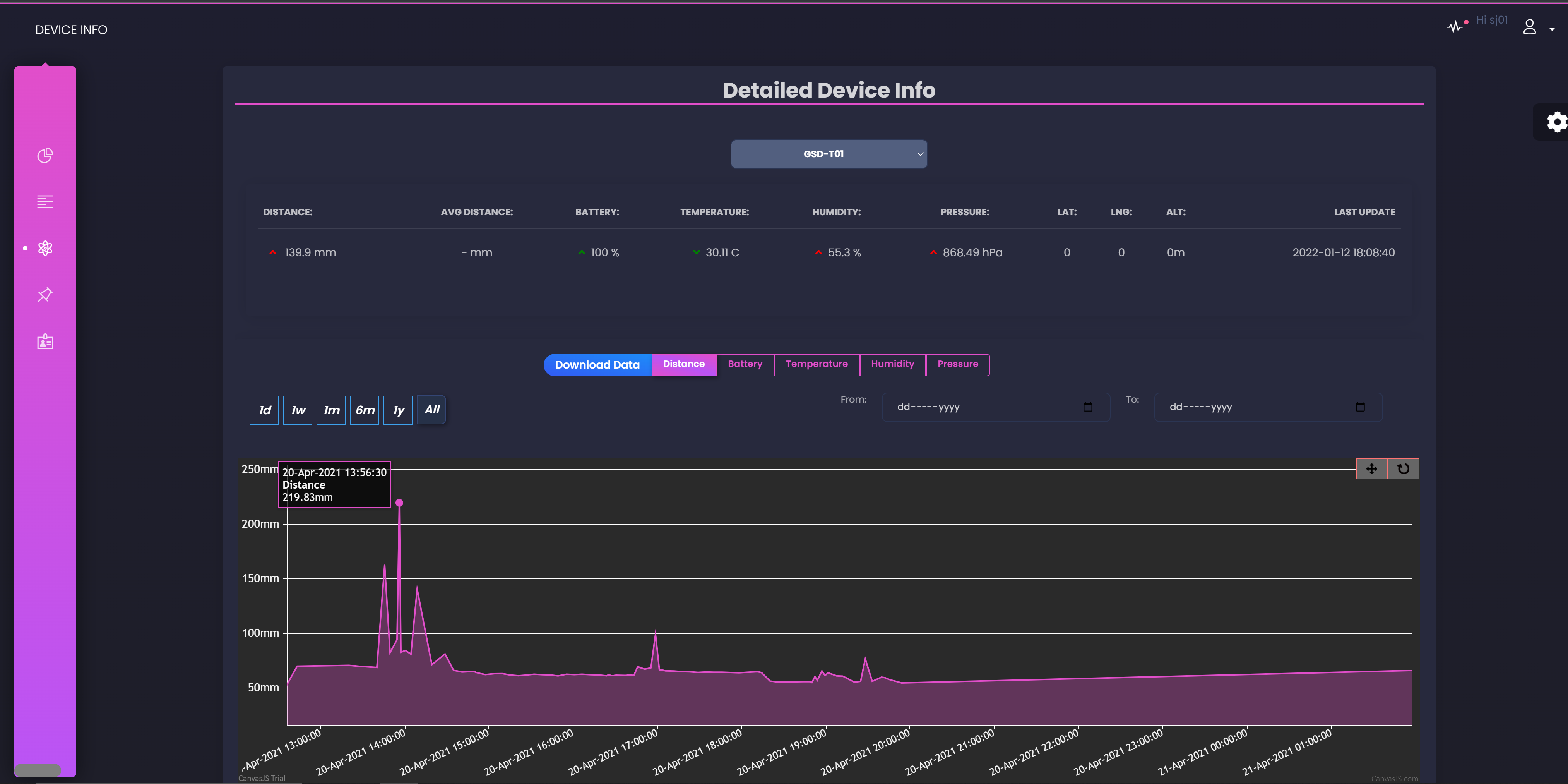Select the 1d time range
The image size is (1568, 784).
pyautogui.click(x=264, y=410)
